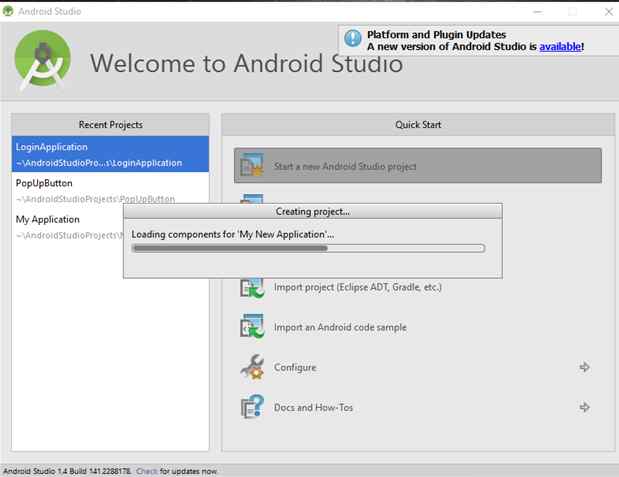Screen dimensions: 619x477
Task: Click the LoginApplication project path text
Action: click(99, 163)
